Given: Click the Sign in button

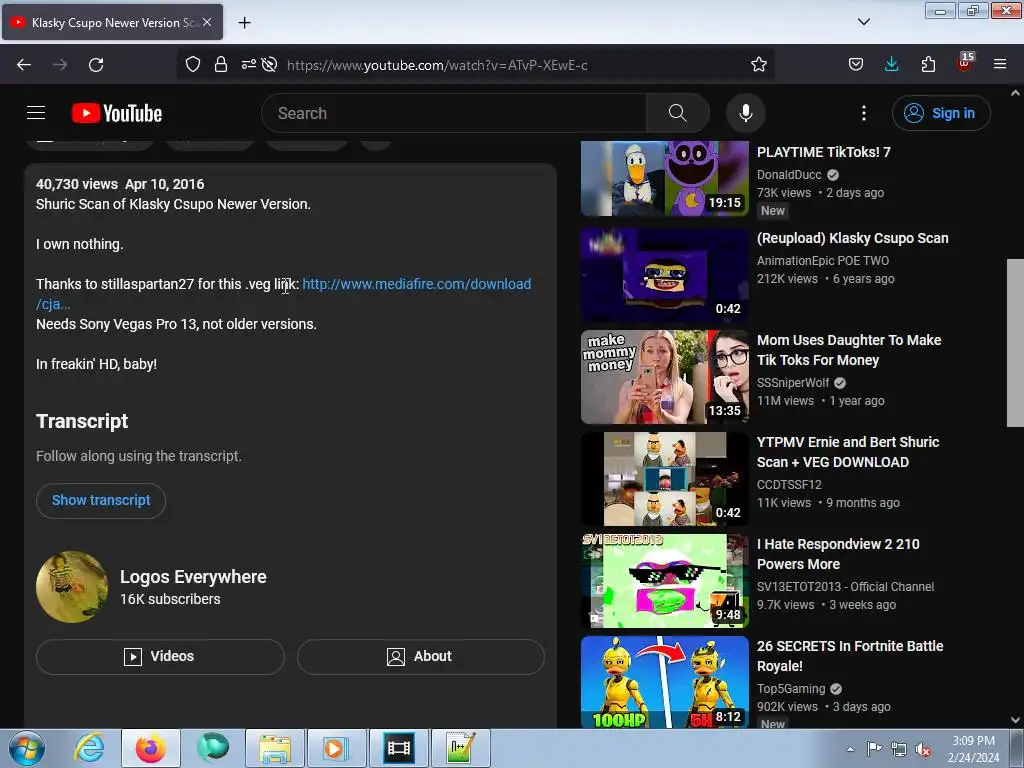Looking at the screenshot, I should [x=941, y=113].
